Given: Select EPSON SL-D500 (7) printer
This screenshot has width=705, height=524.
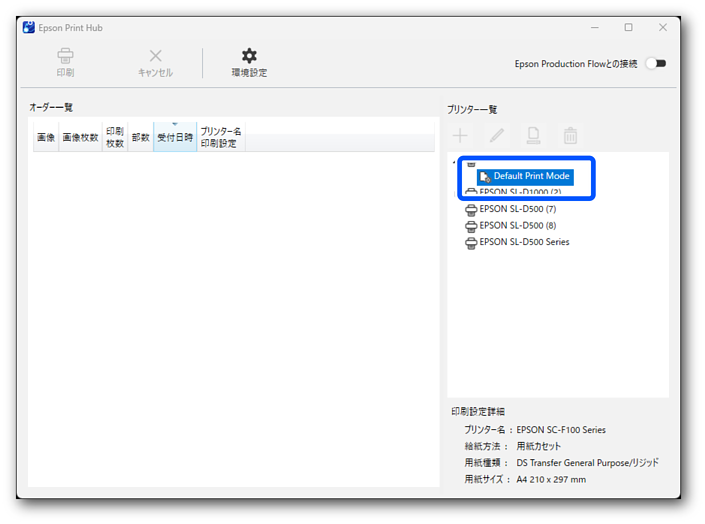Looking at the screenshot, I should click(517, 209).
